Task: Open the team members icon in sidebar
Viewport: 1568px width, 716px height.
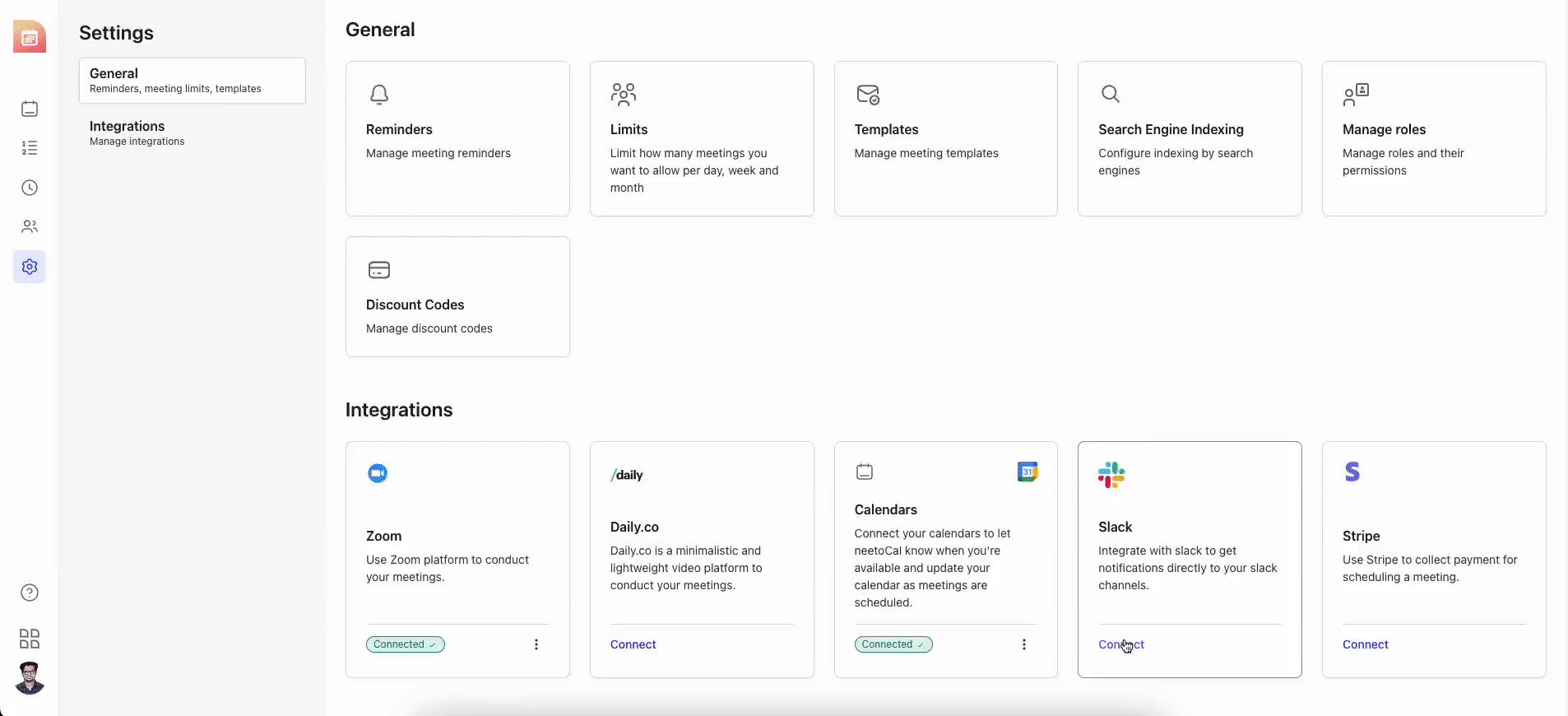Action: point(30,226)
